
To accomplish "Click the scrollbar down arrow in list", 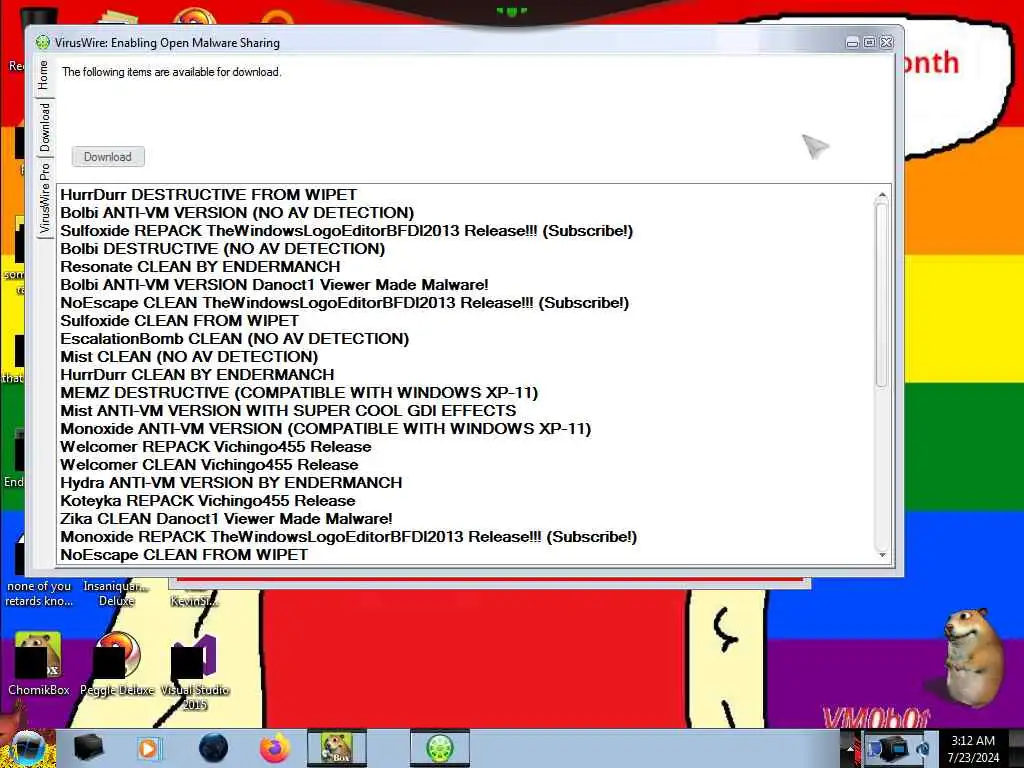I will [882, 554].
